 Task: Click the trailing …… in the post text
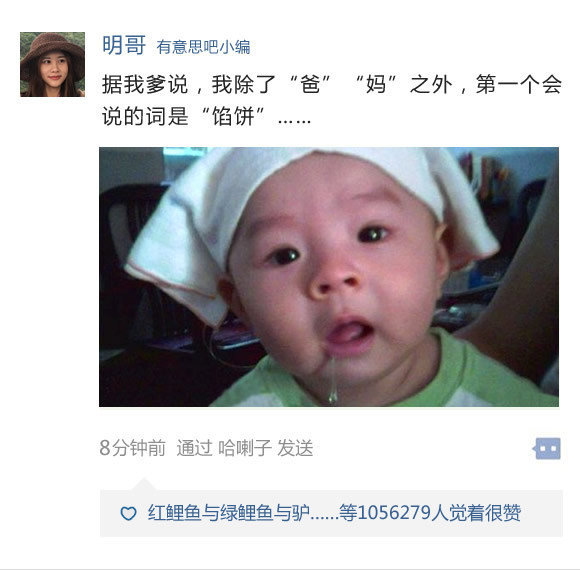pyautogui.click(x=294, y=121)
